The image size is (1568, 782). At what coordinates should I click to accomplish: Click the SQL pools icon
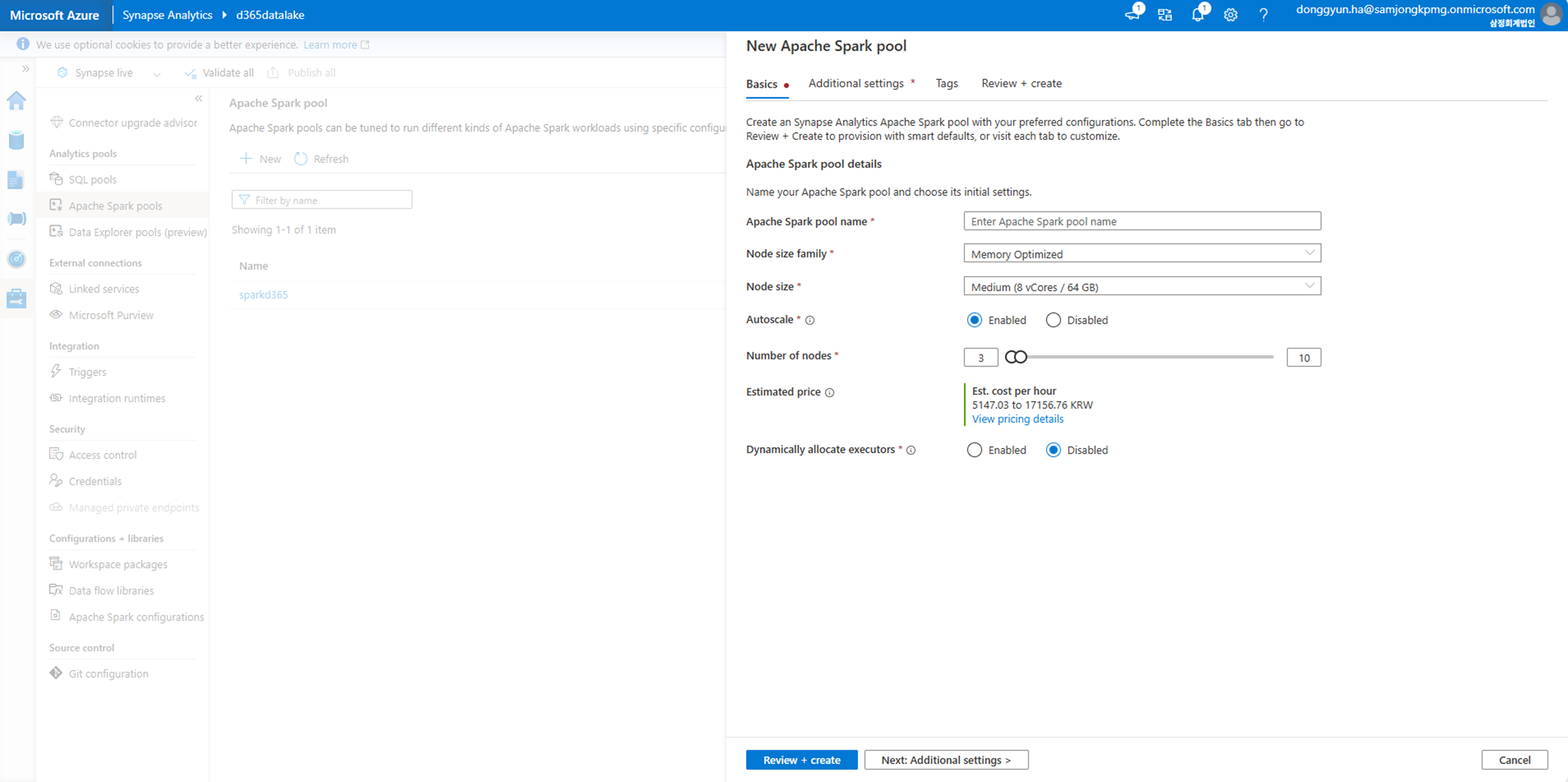click(56, 179)
